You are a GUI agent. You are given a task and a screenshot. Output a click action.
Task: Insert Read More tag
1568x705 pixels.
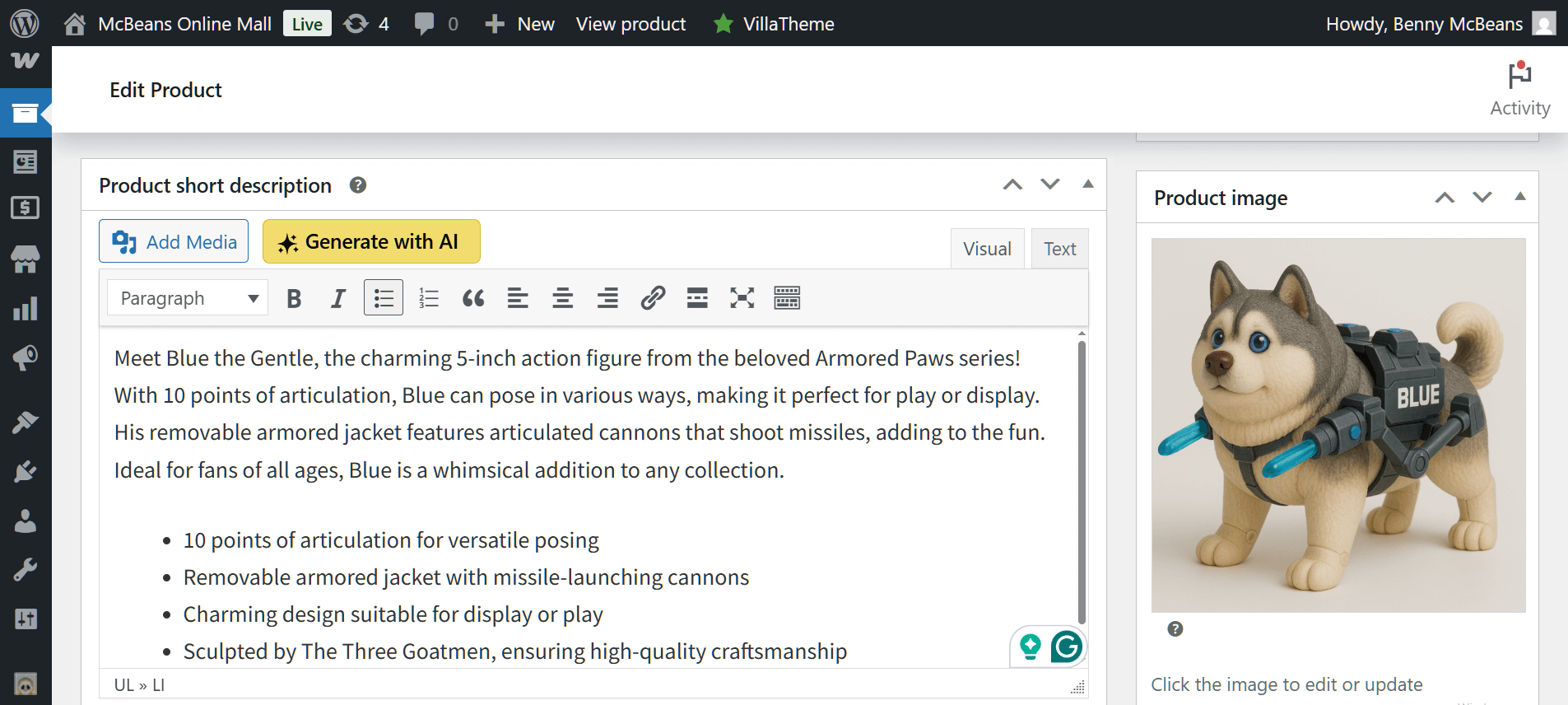tap(697, 298)
